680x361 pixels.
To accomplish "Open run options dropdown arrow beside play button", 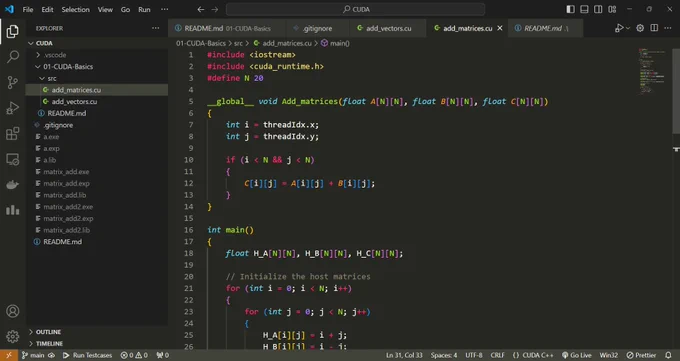I will 628,29.
